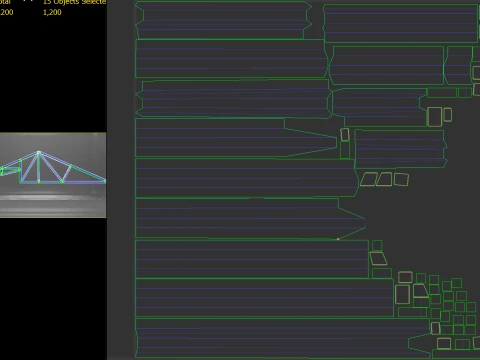Select the topmost left UV island with notched ends

(x=223, y=20)
